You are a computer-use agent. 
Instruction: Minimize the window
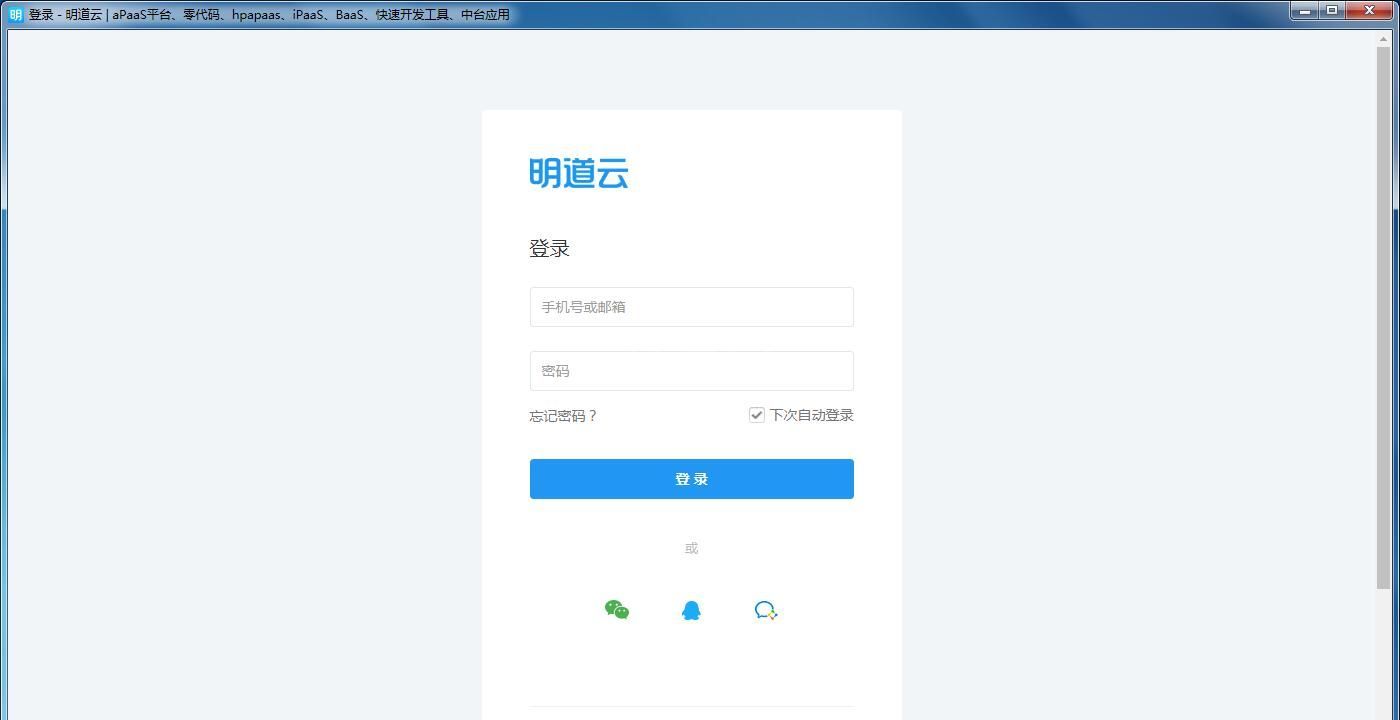coord(1305,10)
